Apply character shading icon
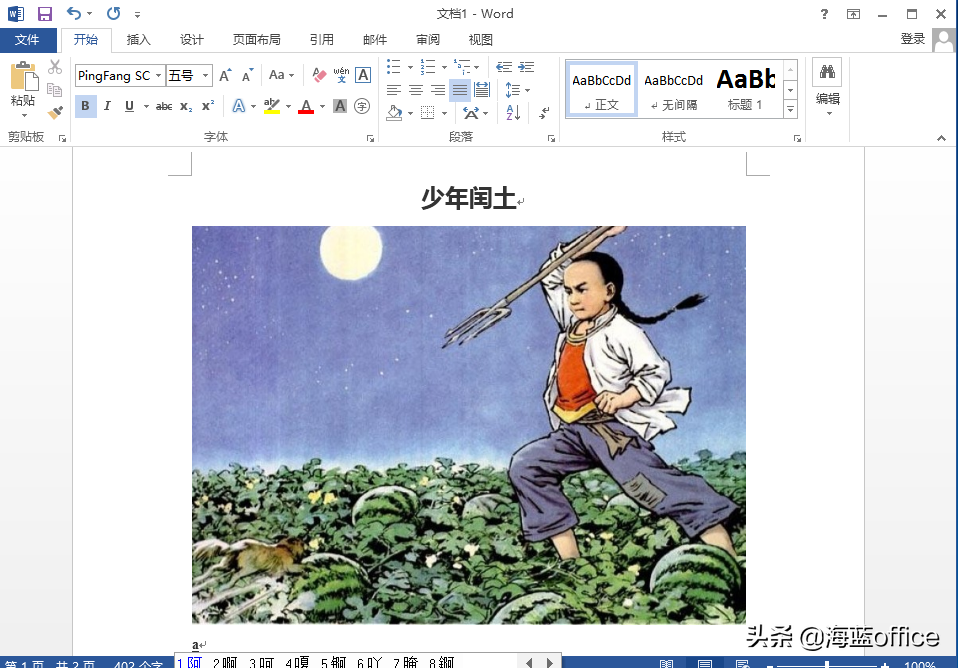 click(x=340, y=106)
